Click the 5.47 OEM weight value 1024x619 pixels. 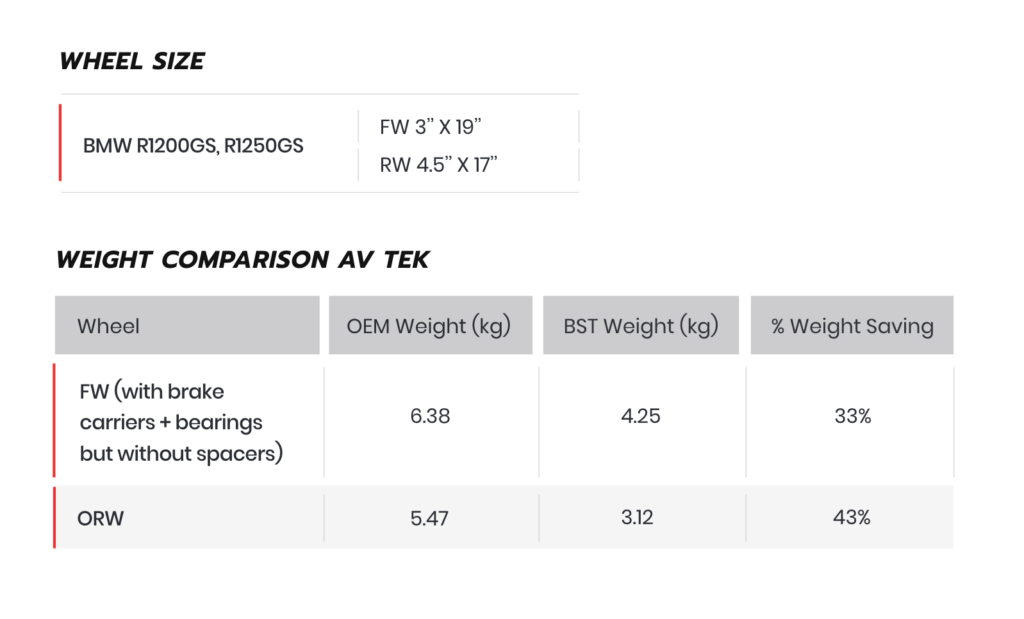click(x=430, y=518)
